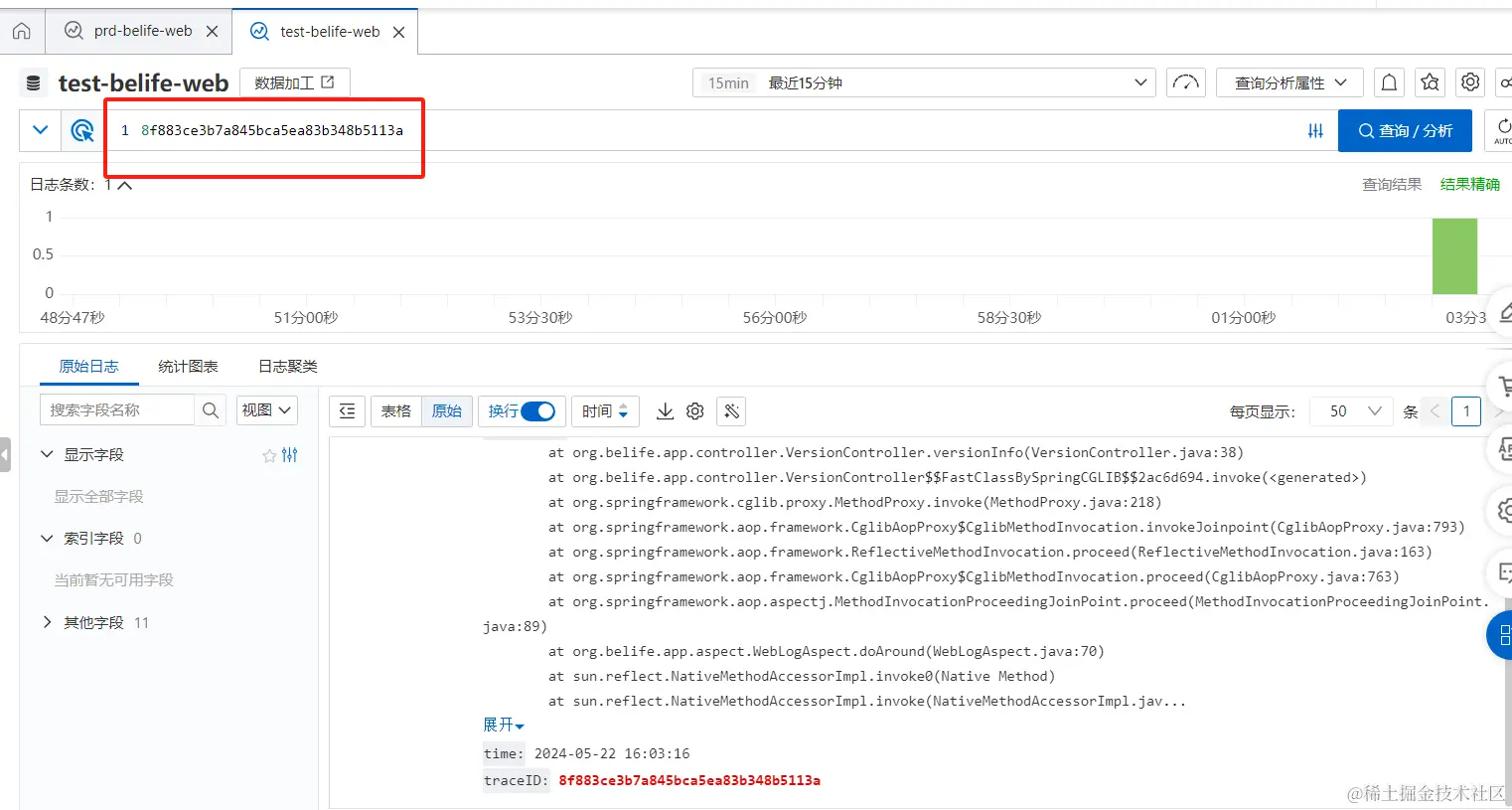Click the speed gauge dashboard icon
This screenshot has height=810, width=1512.
point(1186,82)
